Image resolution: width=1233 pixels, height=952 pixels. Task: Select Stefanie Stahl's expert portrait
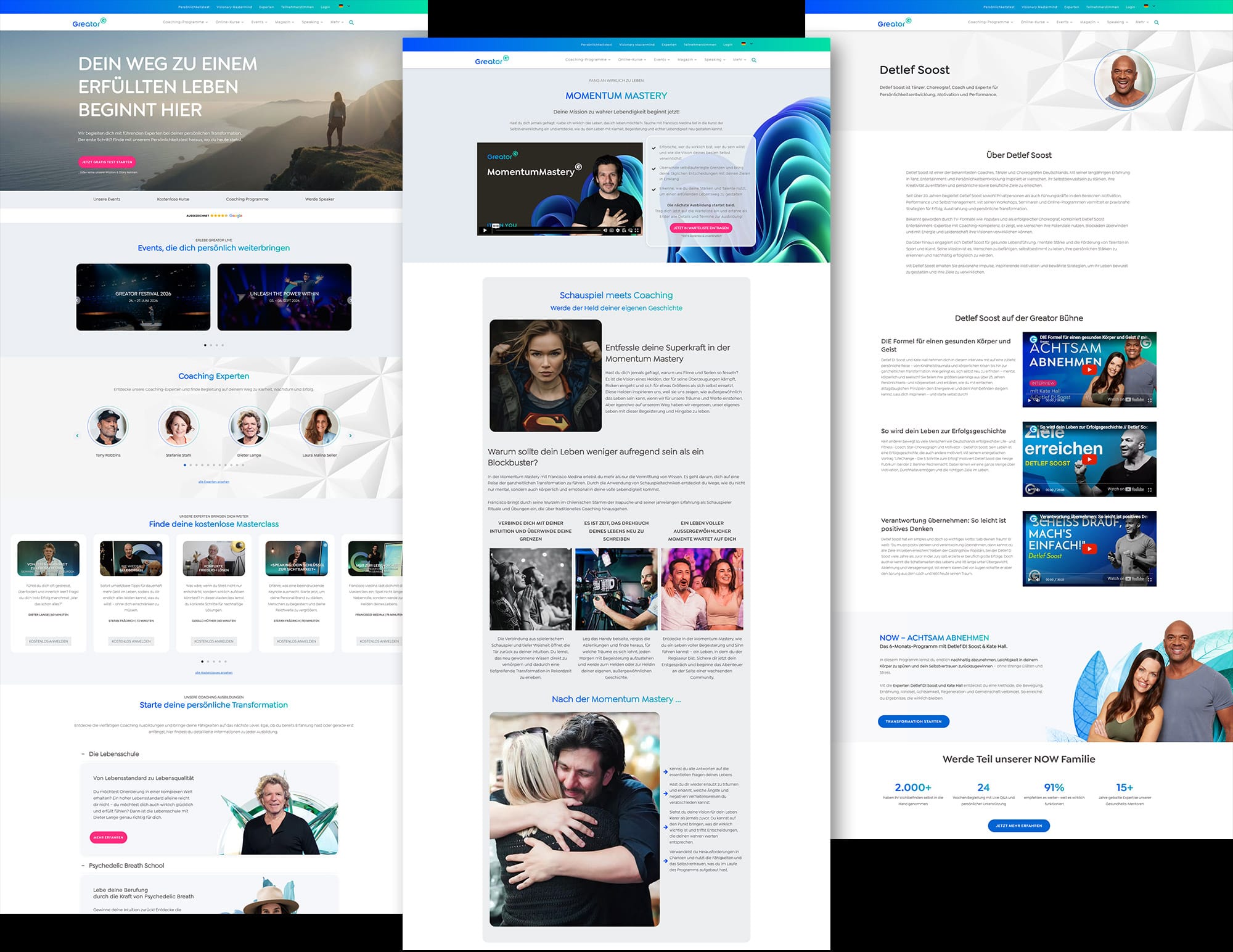click(x=178, y=426)
